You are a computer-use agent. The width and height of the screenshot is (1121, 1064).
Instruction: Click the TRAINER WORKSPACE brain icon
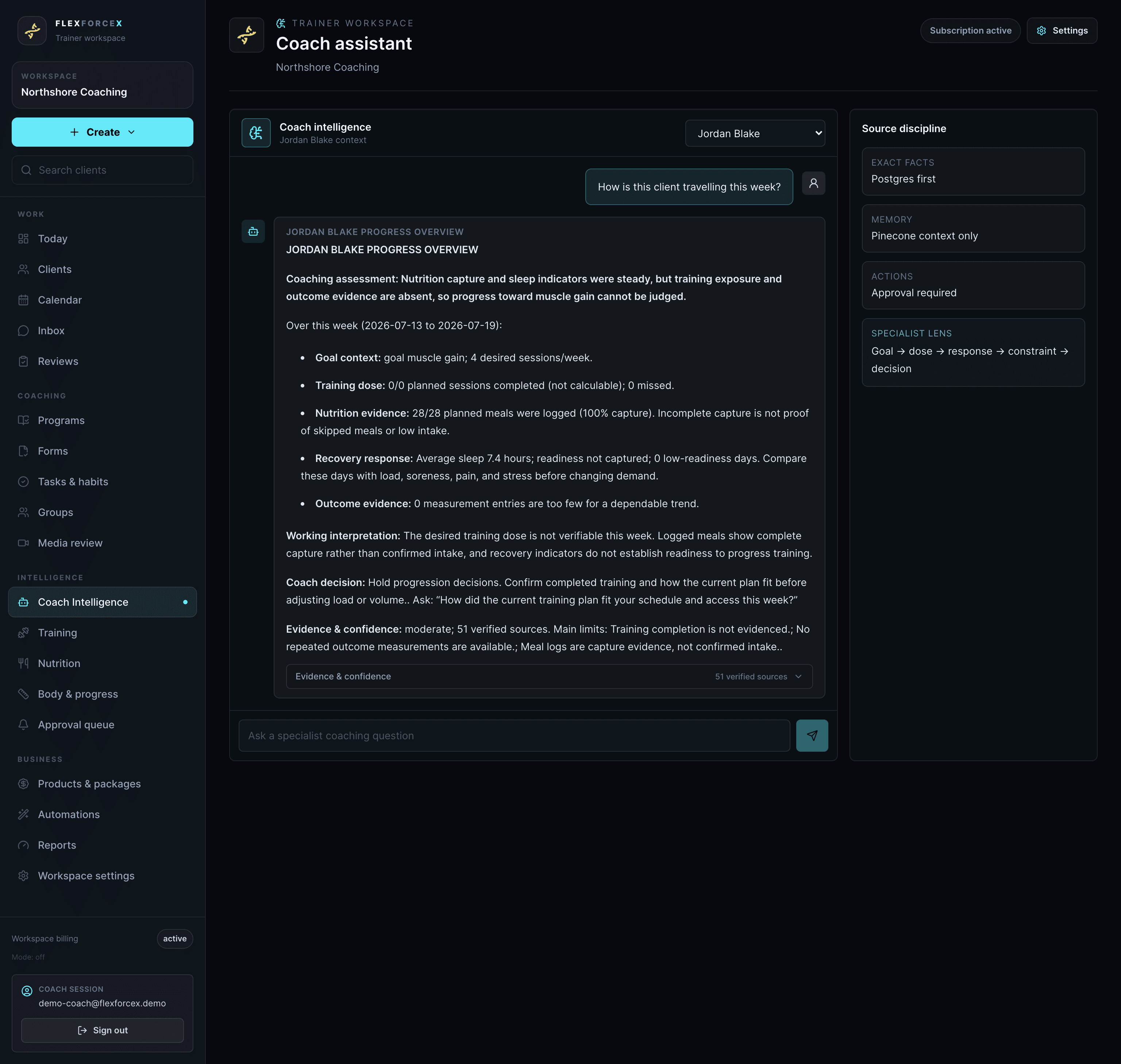pos(280,23)
